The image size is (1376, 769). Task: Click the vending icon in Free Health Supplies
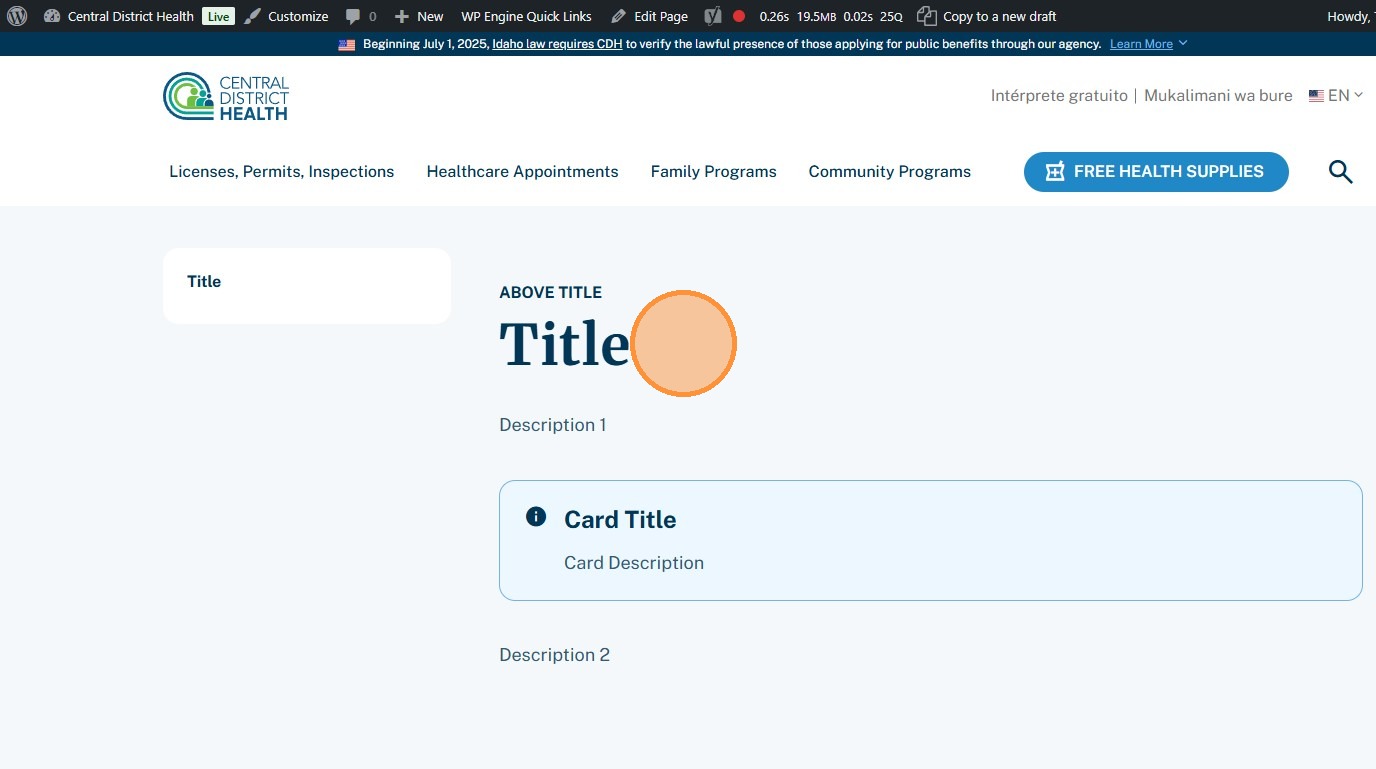[1055, 172]
